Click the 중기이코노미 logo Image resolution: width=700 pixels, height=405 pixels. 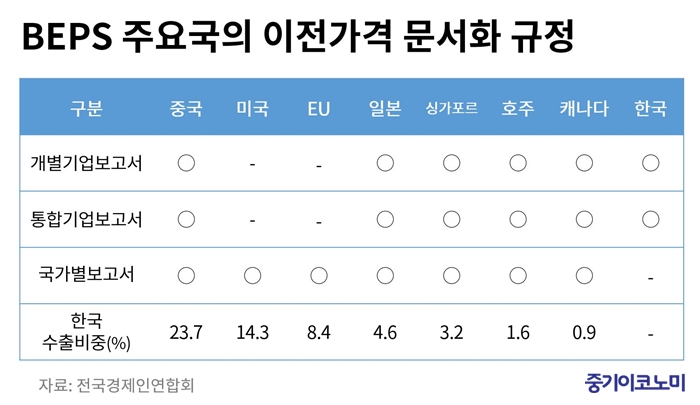(x=634, y=383)
